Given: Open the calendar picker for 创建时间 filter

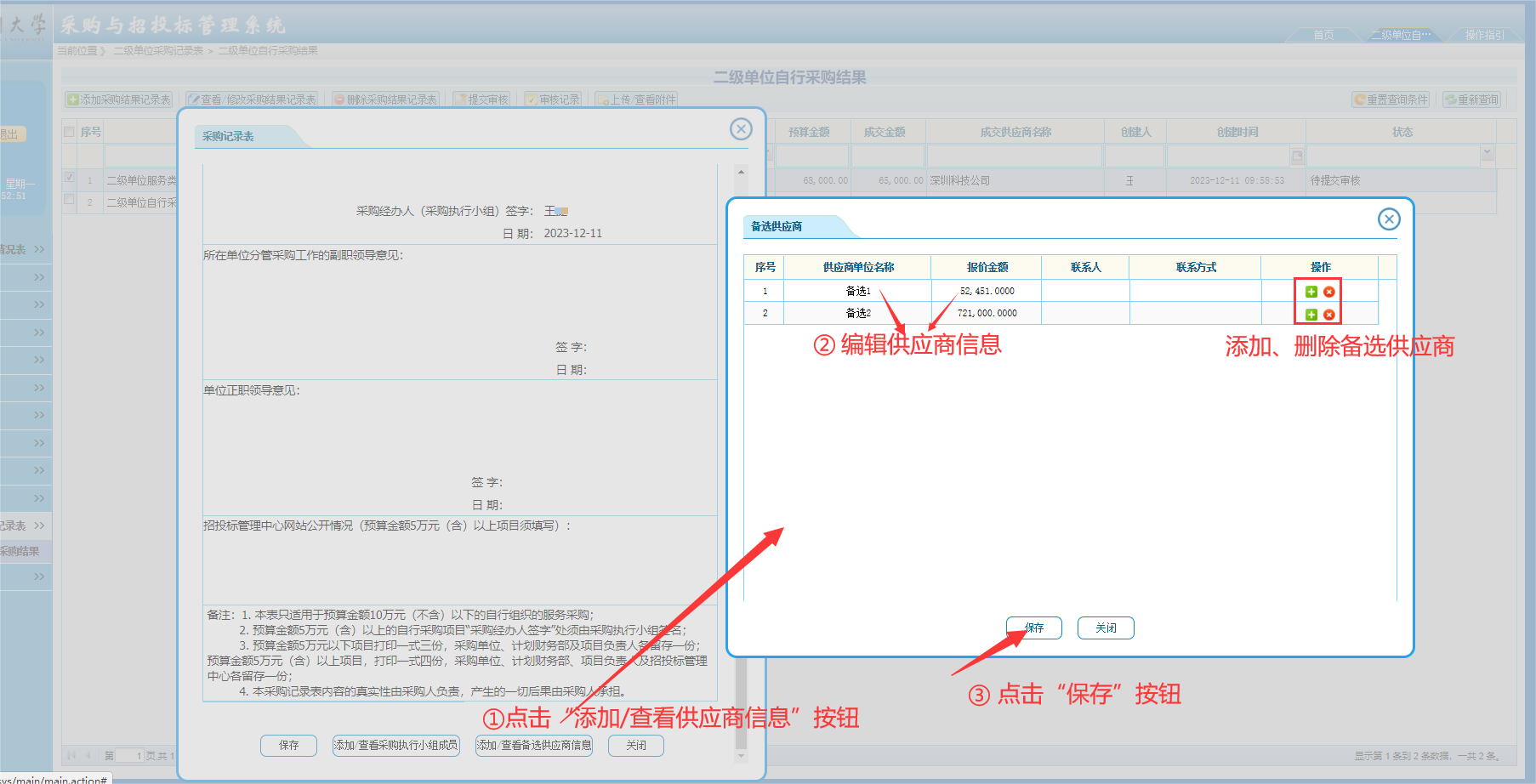Looking at the screenshot, I should click(x=1297, y=156).
